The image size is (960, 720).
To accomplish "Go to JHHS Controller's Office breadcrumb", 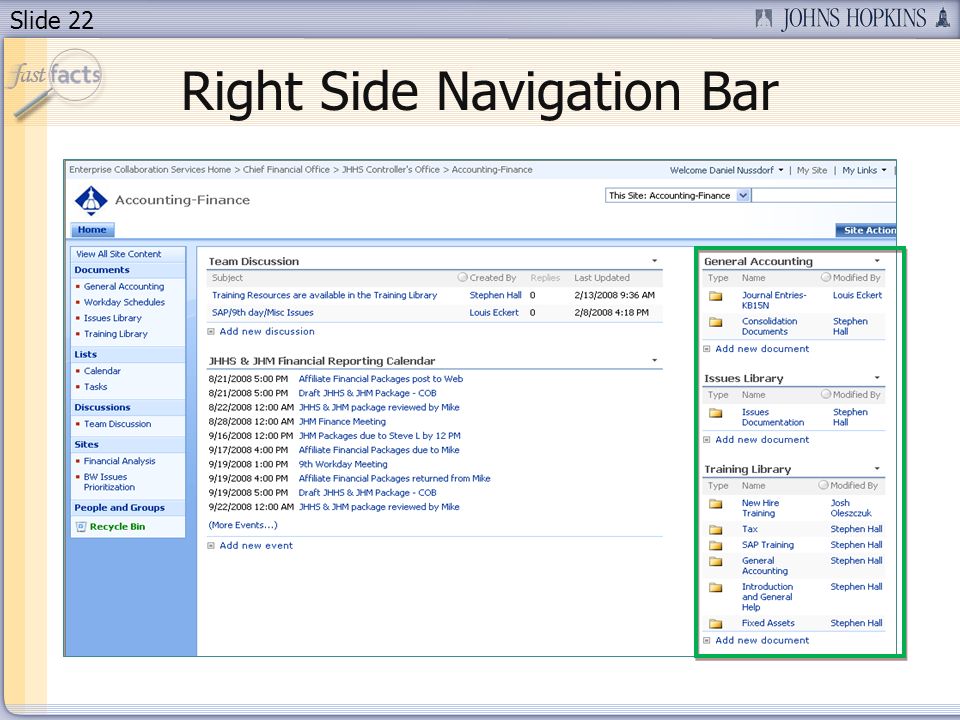I will [x=391, y=170].
